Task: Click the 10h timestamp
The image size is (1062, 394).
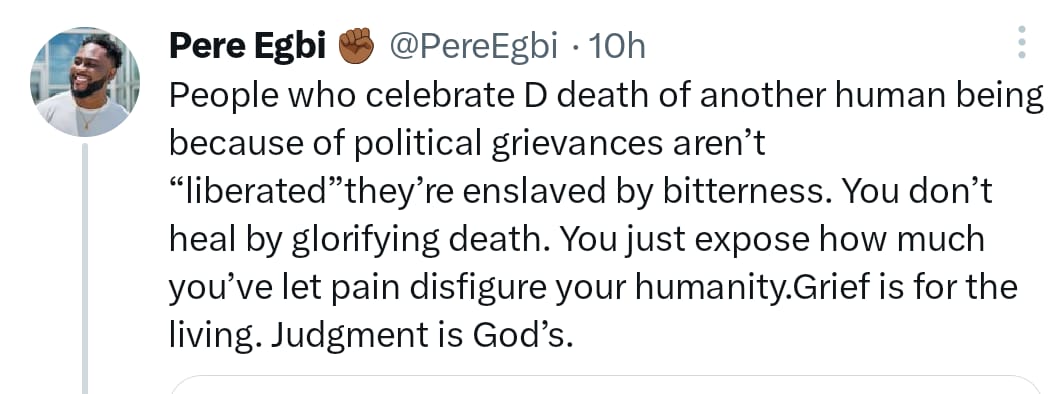Action: click(x=616, y=47)
